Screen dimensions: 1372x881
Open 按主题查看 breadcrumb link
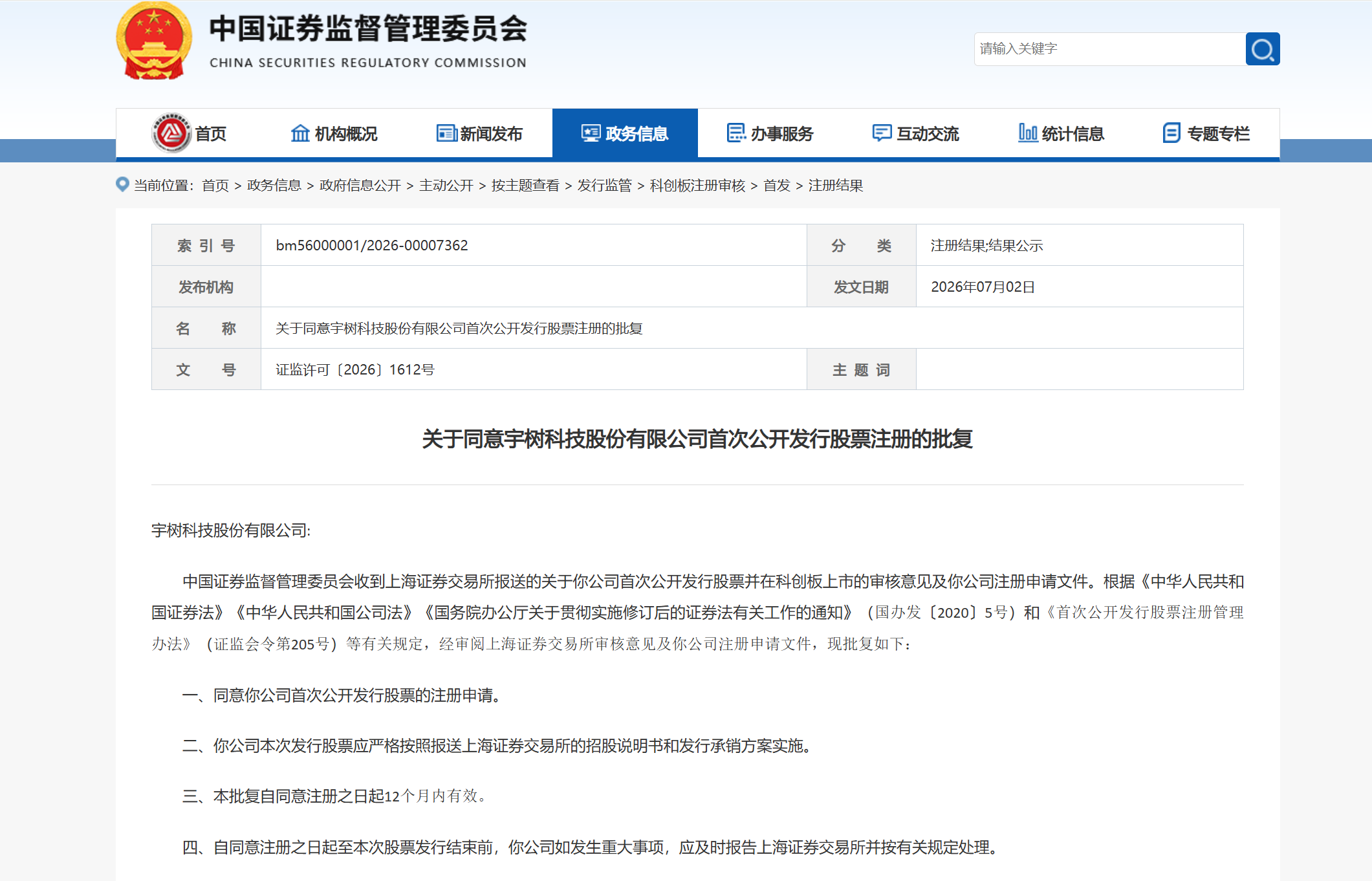tap(525, 186)
